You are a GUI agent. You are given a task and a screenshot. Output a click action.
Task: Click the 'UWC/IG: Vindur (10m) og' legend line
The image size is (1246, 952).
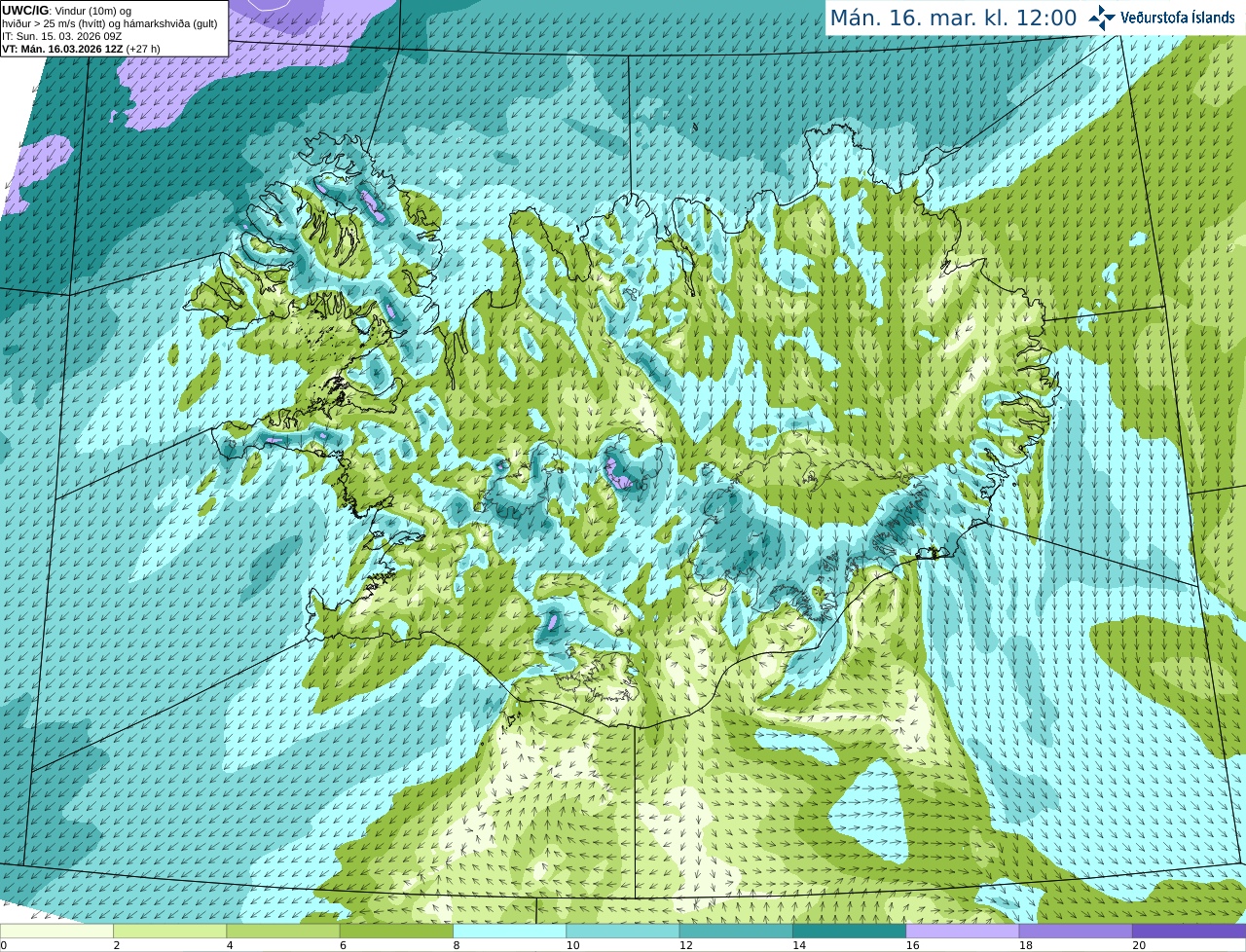click(x=67, y=11)
